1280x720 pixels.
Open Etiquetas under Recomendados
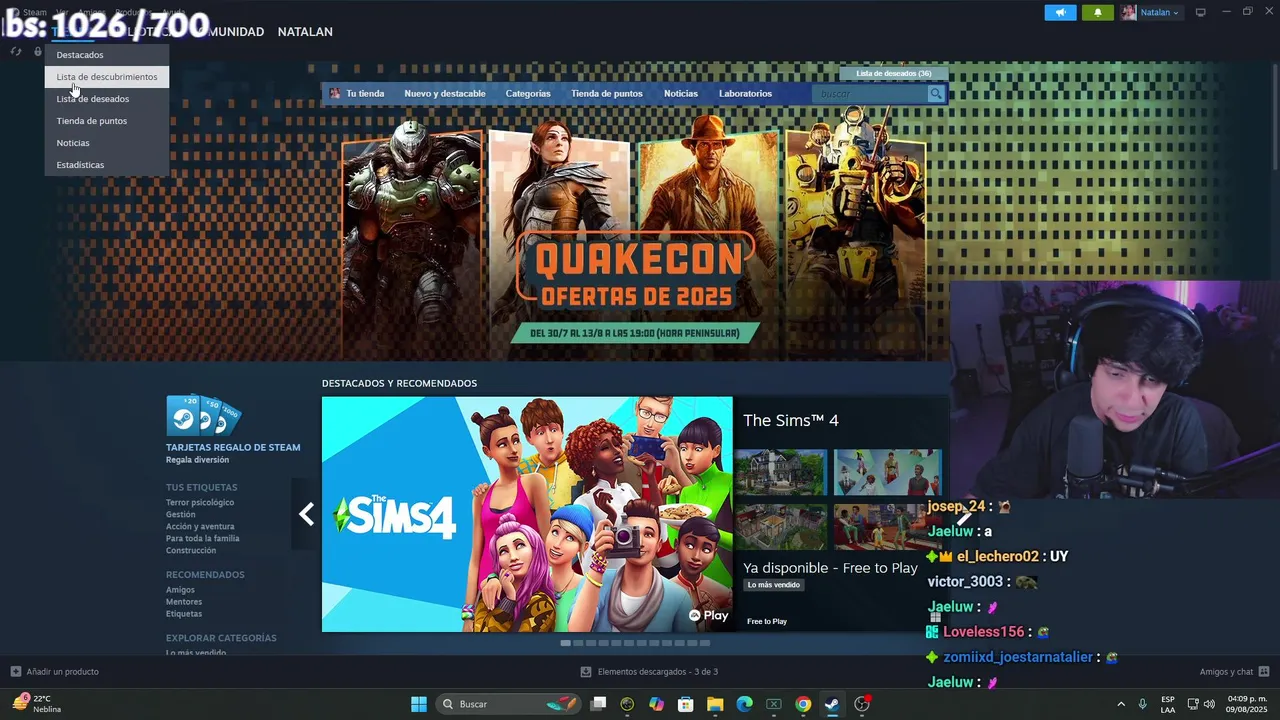point(184,614)
